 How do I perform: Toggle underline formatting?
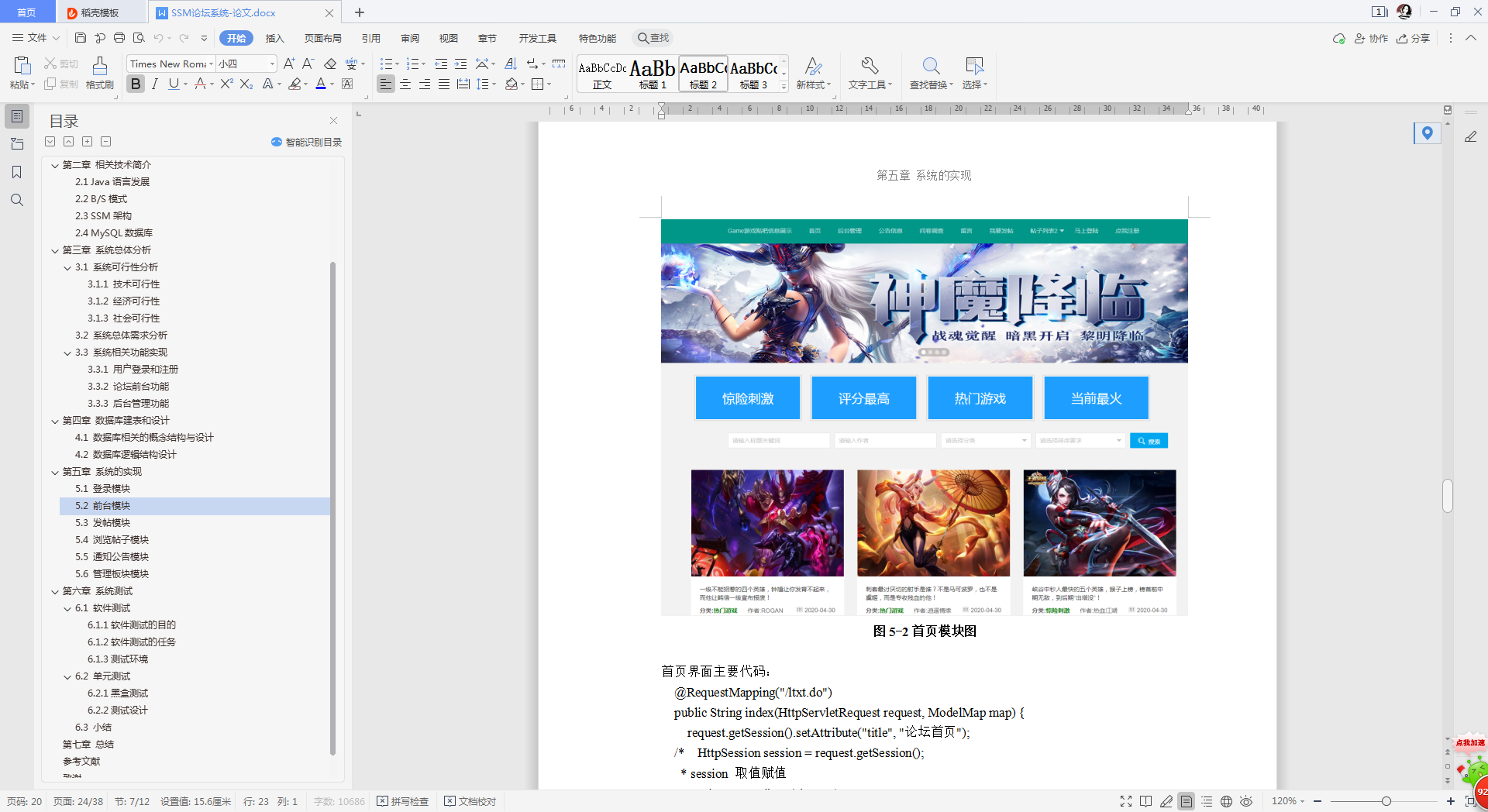(x=174, y=84)
